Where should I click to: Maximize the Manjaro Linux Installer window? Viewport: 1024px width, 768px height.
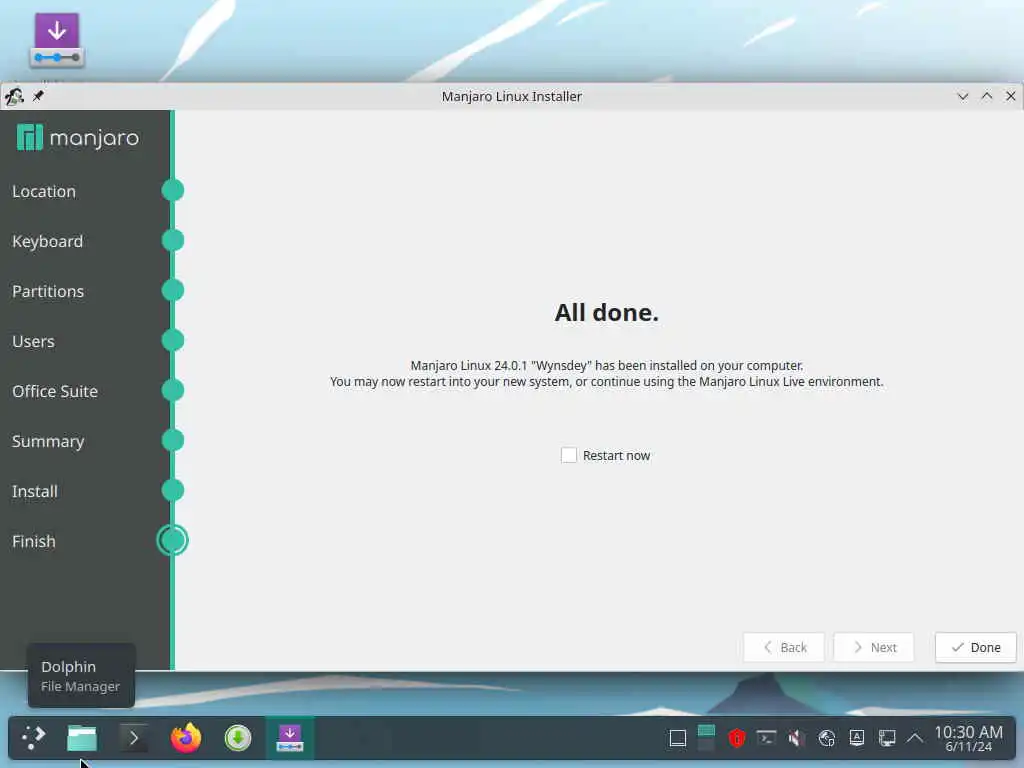987,96
